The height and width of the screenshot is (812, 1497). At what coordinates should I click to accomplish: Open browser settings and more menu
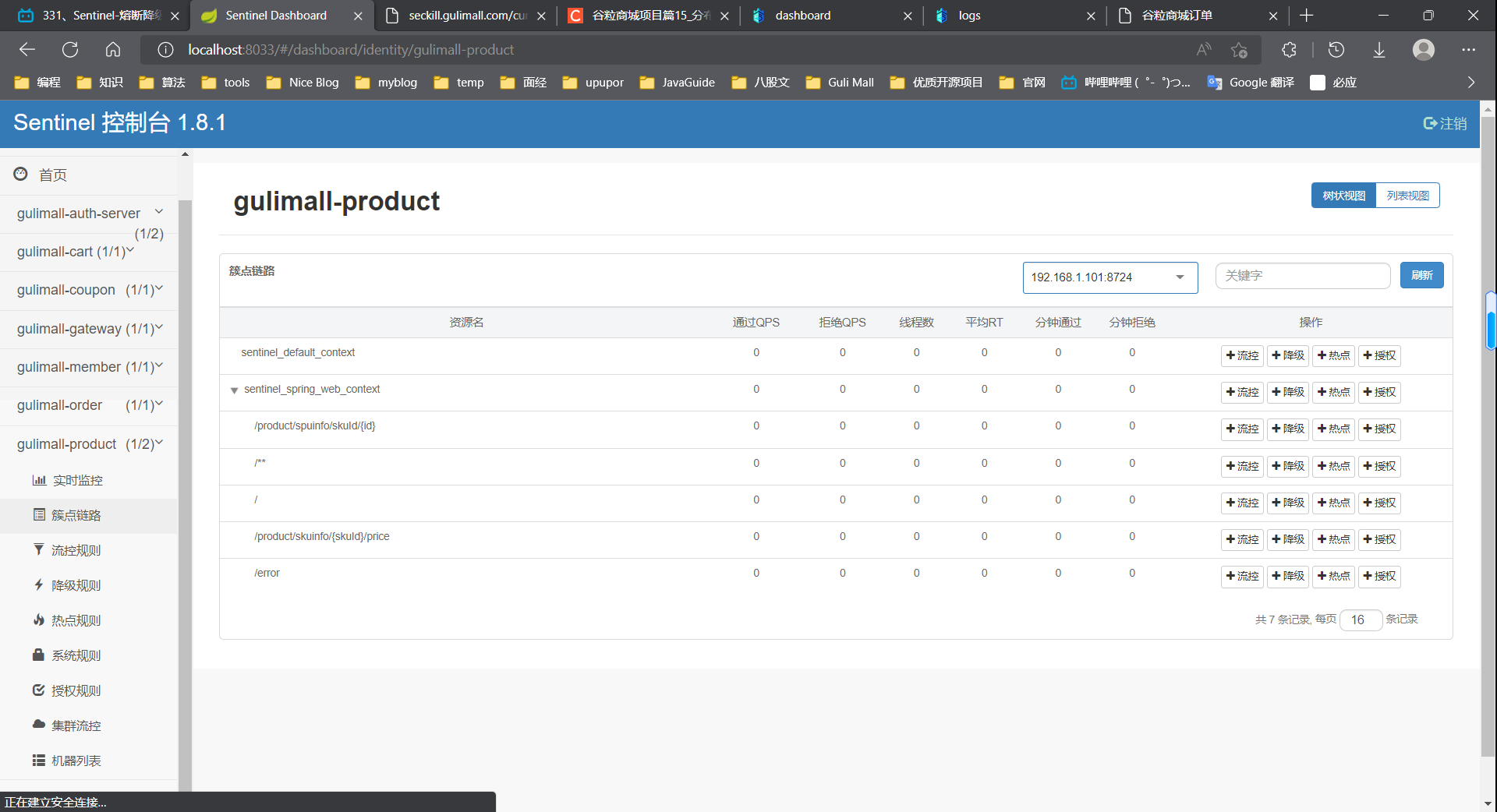click(x=1469, y=50)
